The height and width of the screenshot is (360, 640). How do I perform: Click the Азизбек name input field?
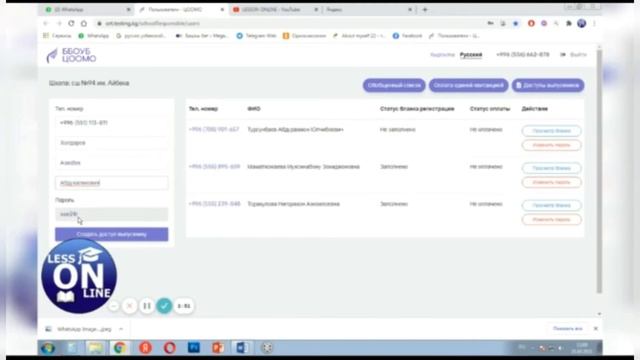tap(111, 163)
